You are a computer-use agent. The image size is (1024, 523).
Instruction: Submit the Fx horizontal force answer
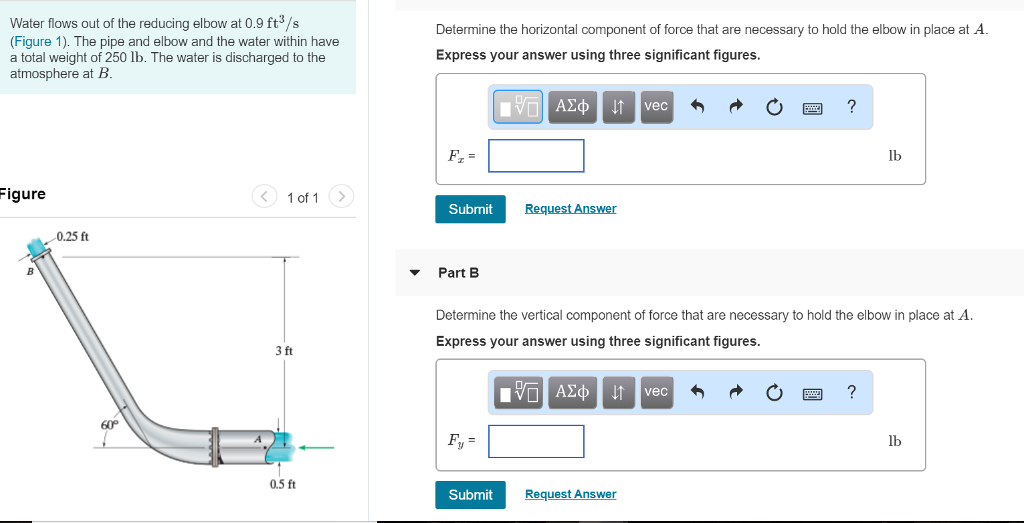click(470, 209)
